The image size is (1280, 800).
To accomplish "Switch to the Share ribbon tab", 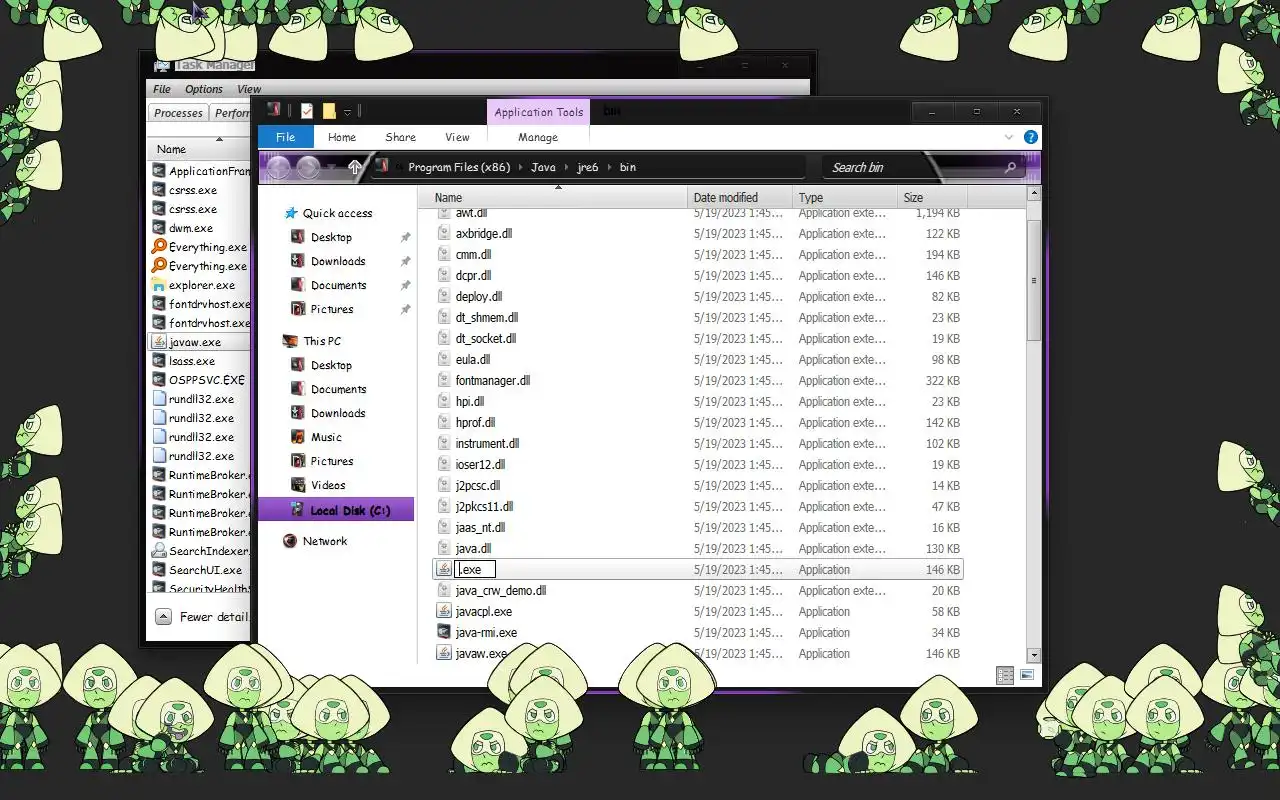I will coord(400,138).
